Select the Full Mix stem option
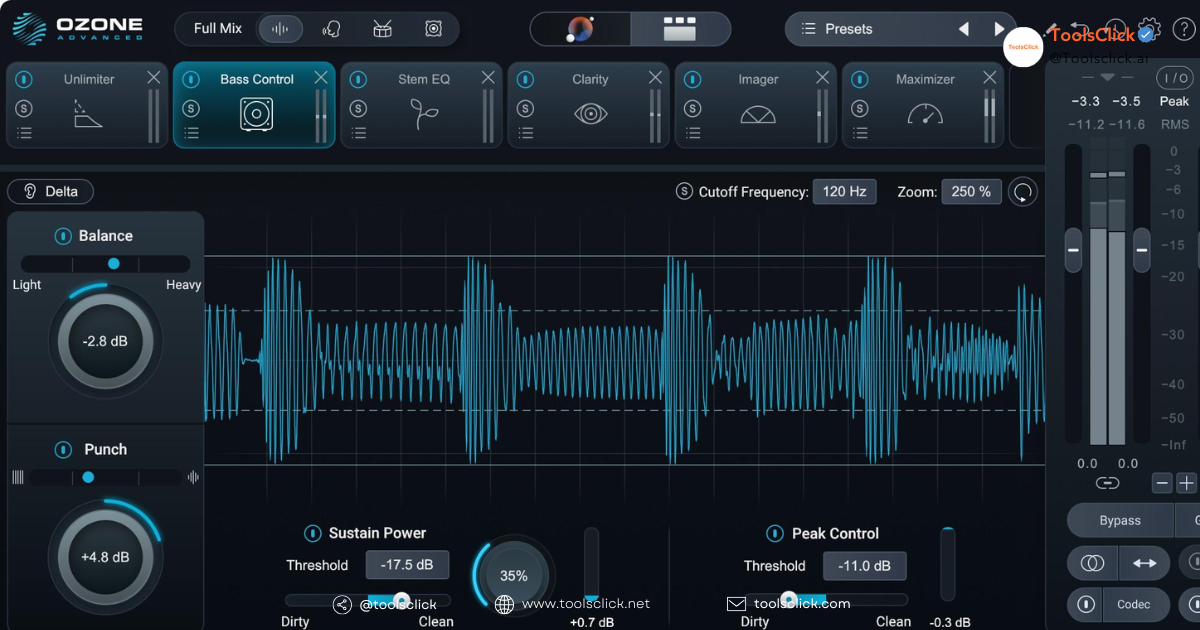Viewport: 1200px width, 630px height. 217,29
